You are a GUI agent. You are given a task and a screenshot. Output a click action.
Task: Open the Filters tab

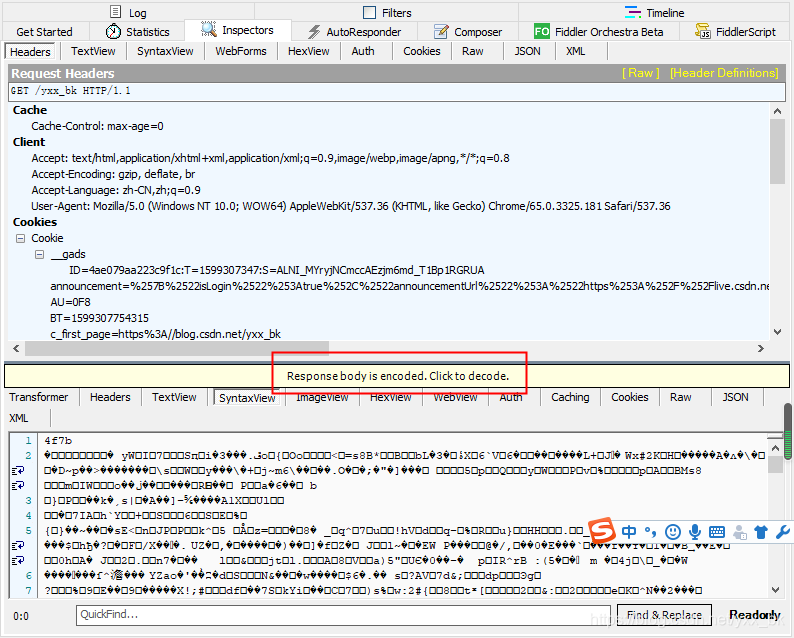(387, 12)
